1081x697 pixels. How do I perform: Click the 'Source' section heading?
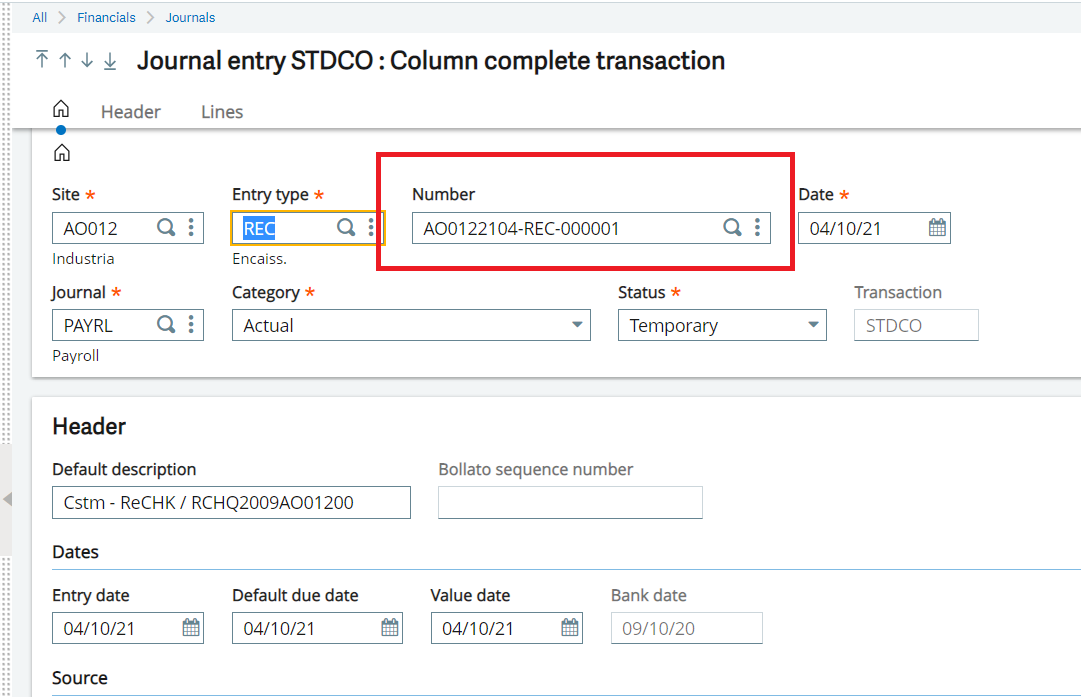(80, 678)
